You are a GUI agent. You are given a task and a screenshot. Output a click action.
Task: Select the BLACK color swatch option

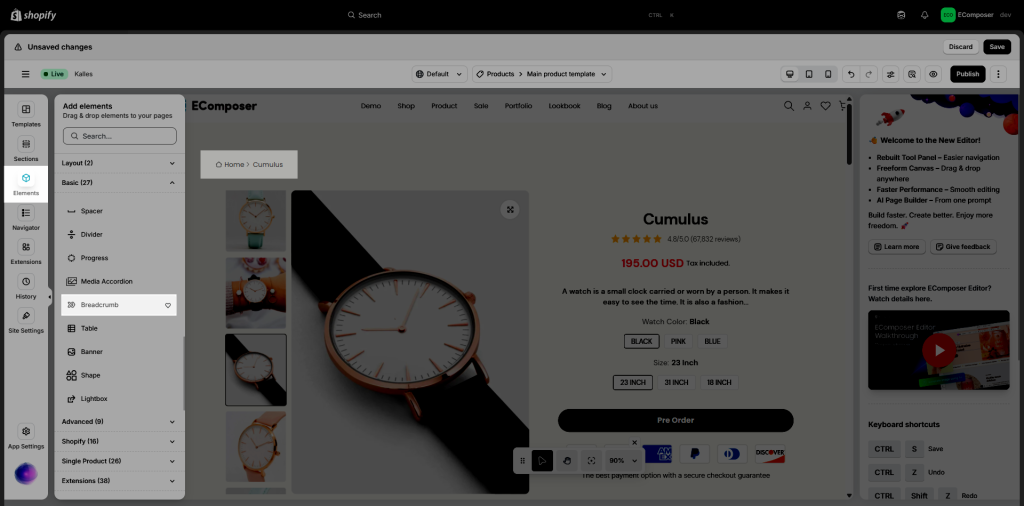point(640,341)
